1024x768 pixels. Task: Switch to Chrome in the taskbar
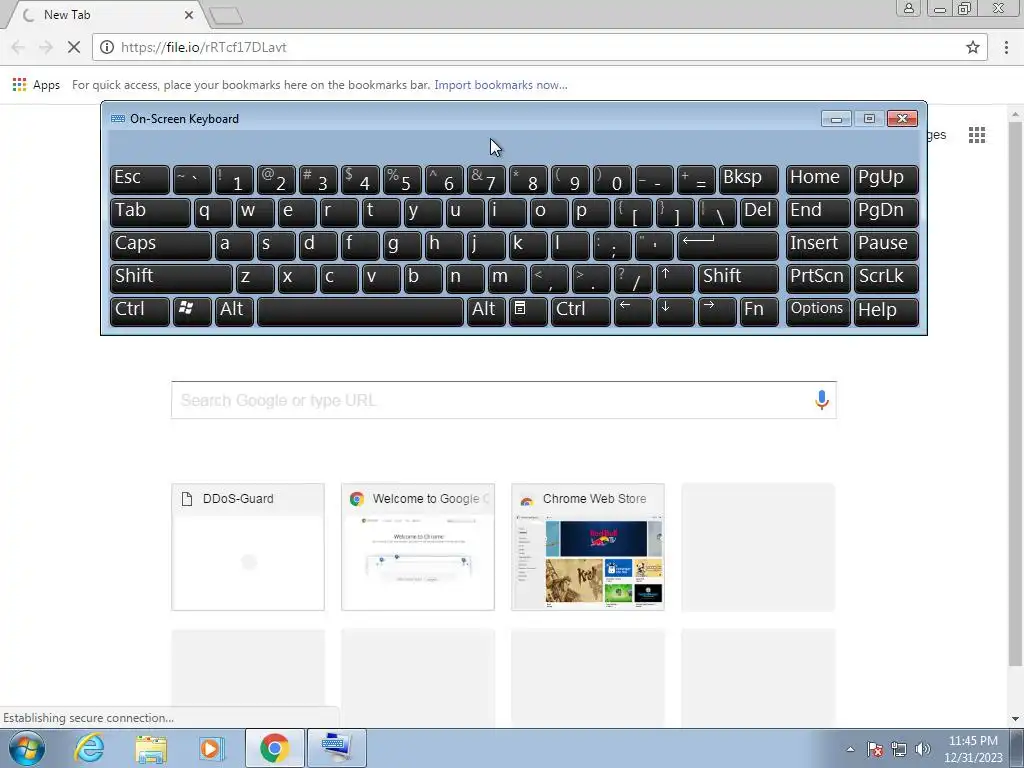pyautogui.click(x=274, y=748)
